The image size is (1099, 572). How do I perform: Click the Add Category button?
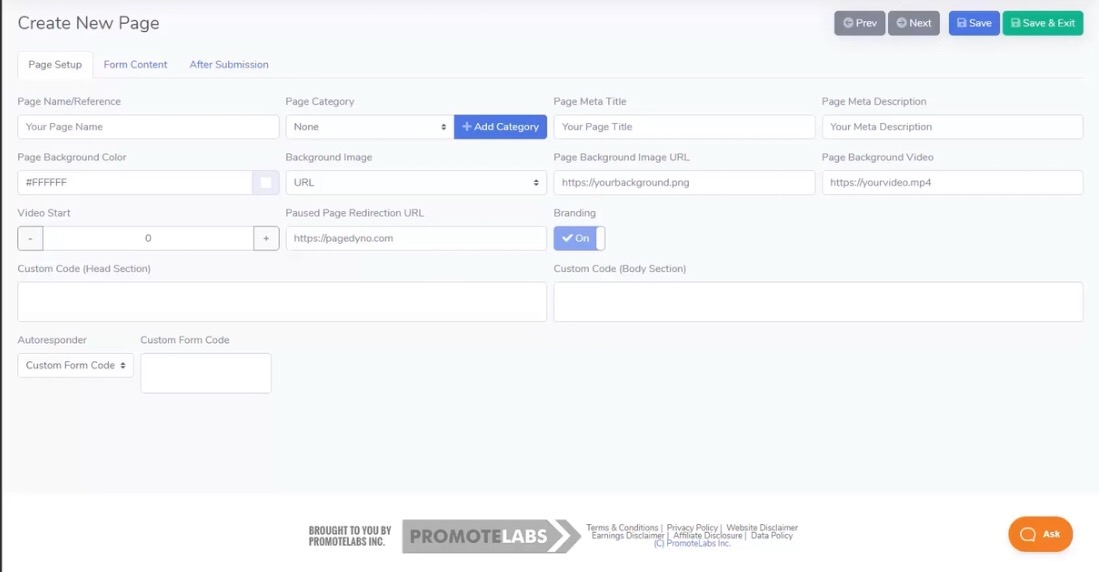[500, 127]
